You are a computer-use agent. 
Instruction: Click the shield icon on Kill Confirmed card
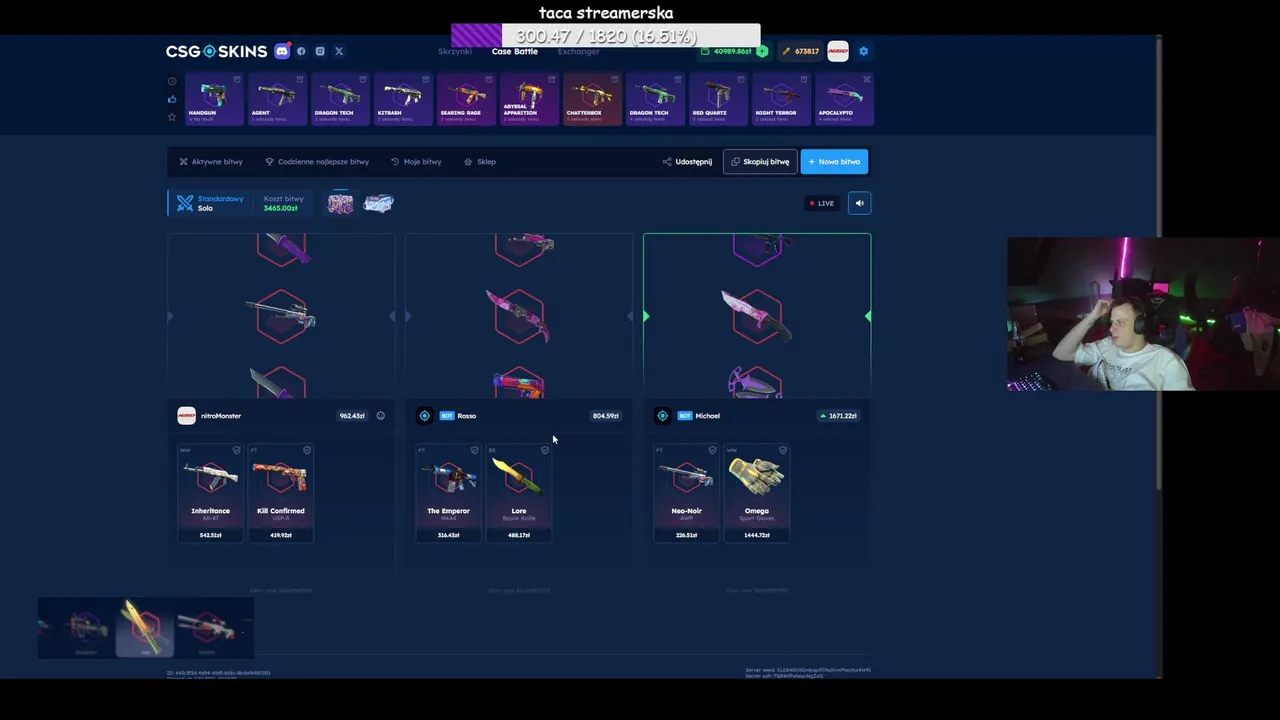pyautogui.click(x=306, y=451)
